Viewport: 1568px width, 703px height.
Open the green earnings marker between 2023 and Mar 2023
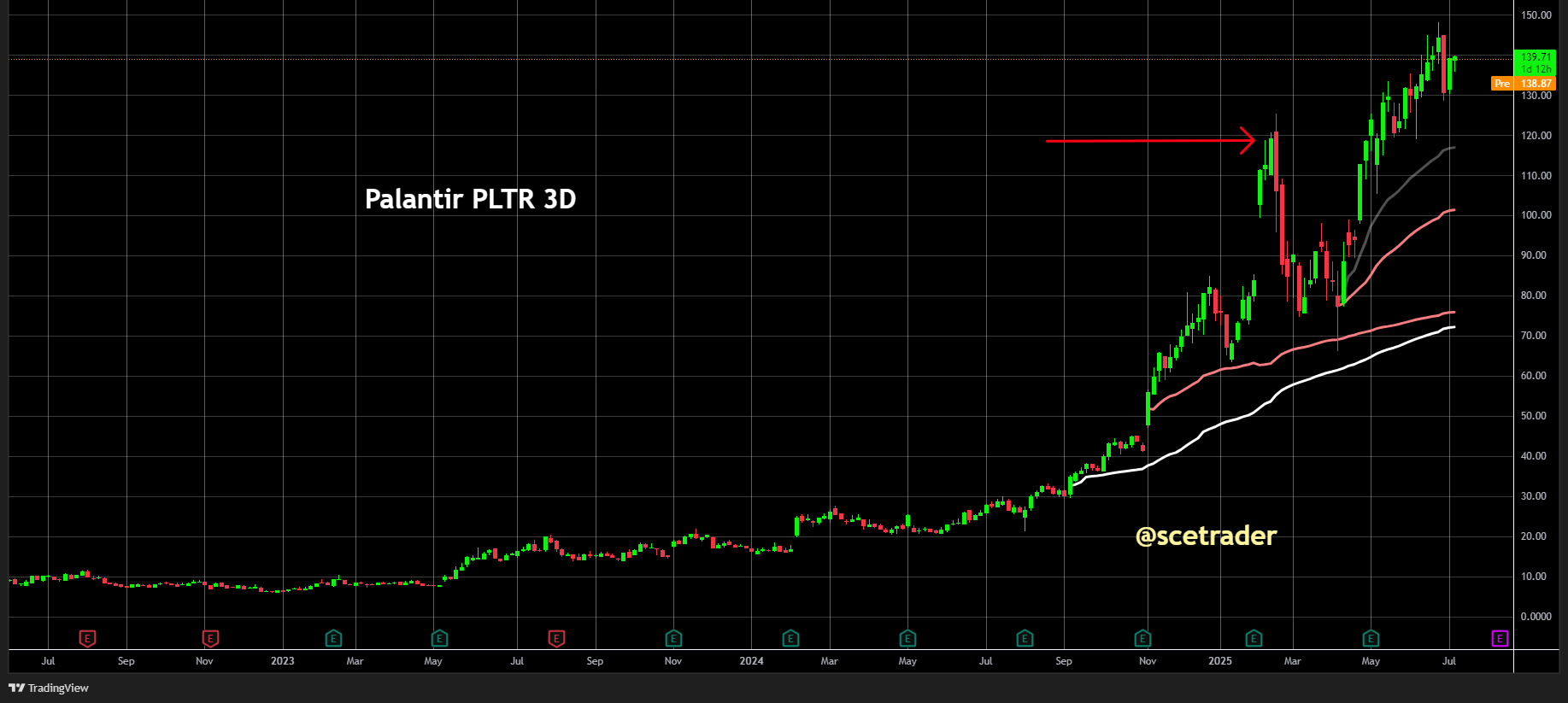coord(334,638)
